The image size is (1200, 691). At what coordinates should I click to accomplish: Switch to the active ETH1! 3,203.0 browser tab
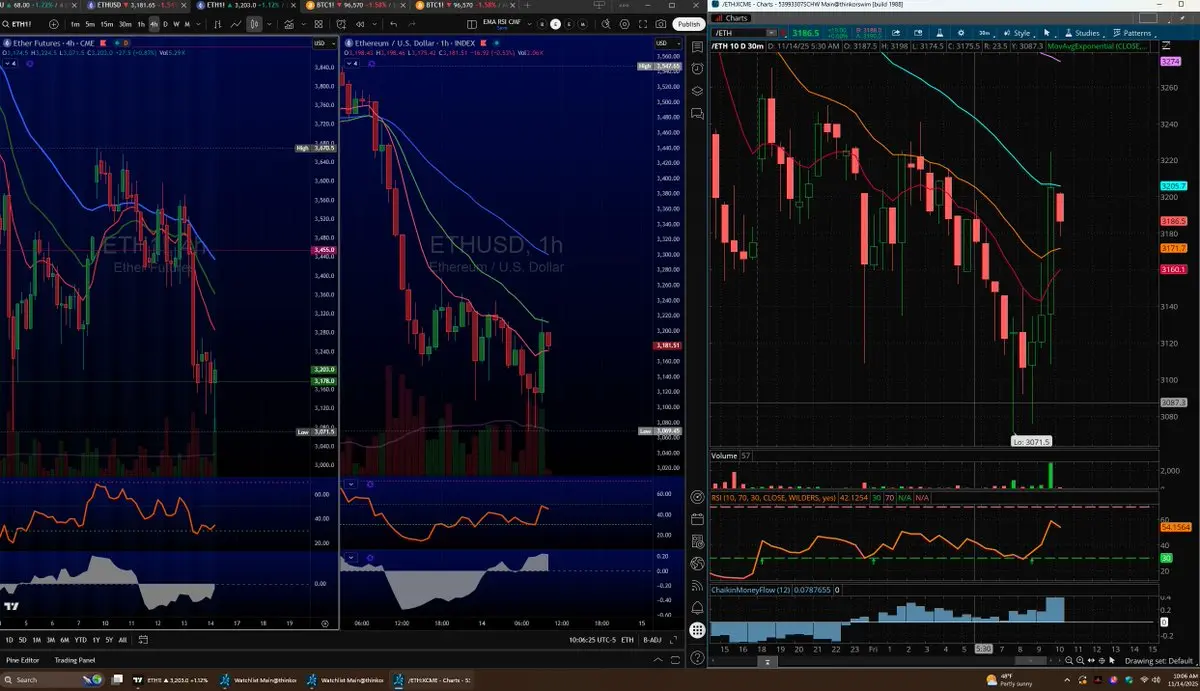246,6
